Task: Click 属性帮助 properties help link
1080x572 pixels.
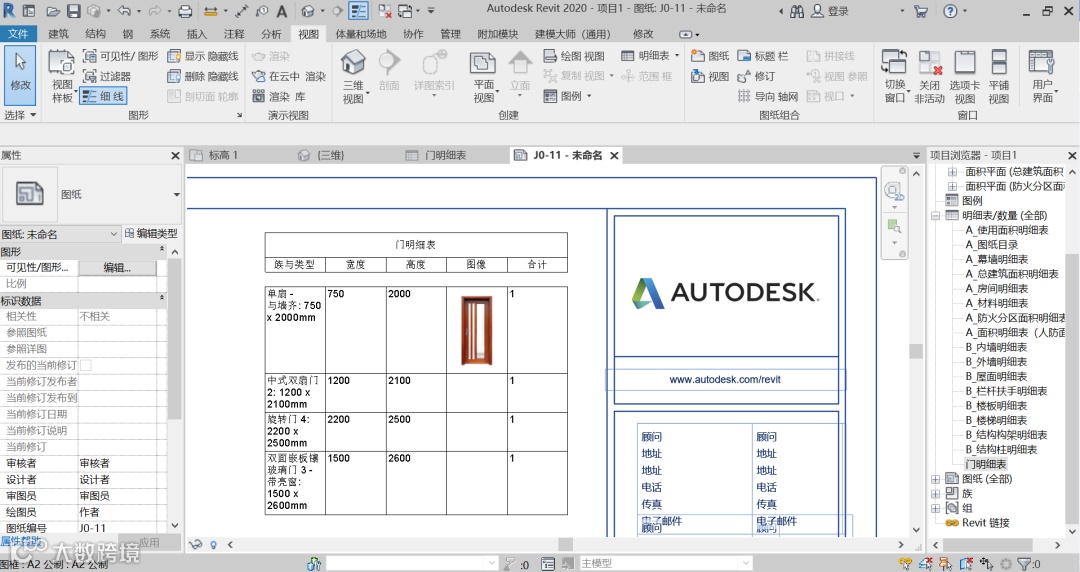Action: coord(21,542)
